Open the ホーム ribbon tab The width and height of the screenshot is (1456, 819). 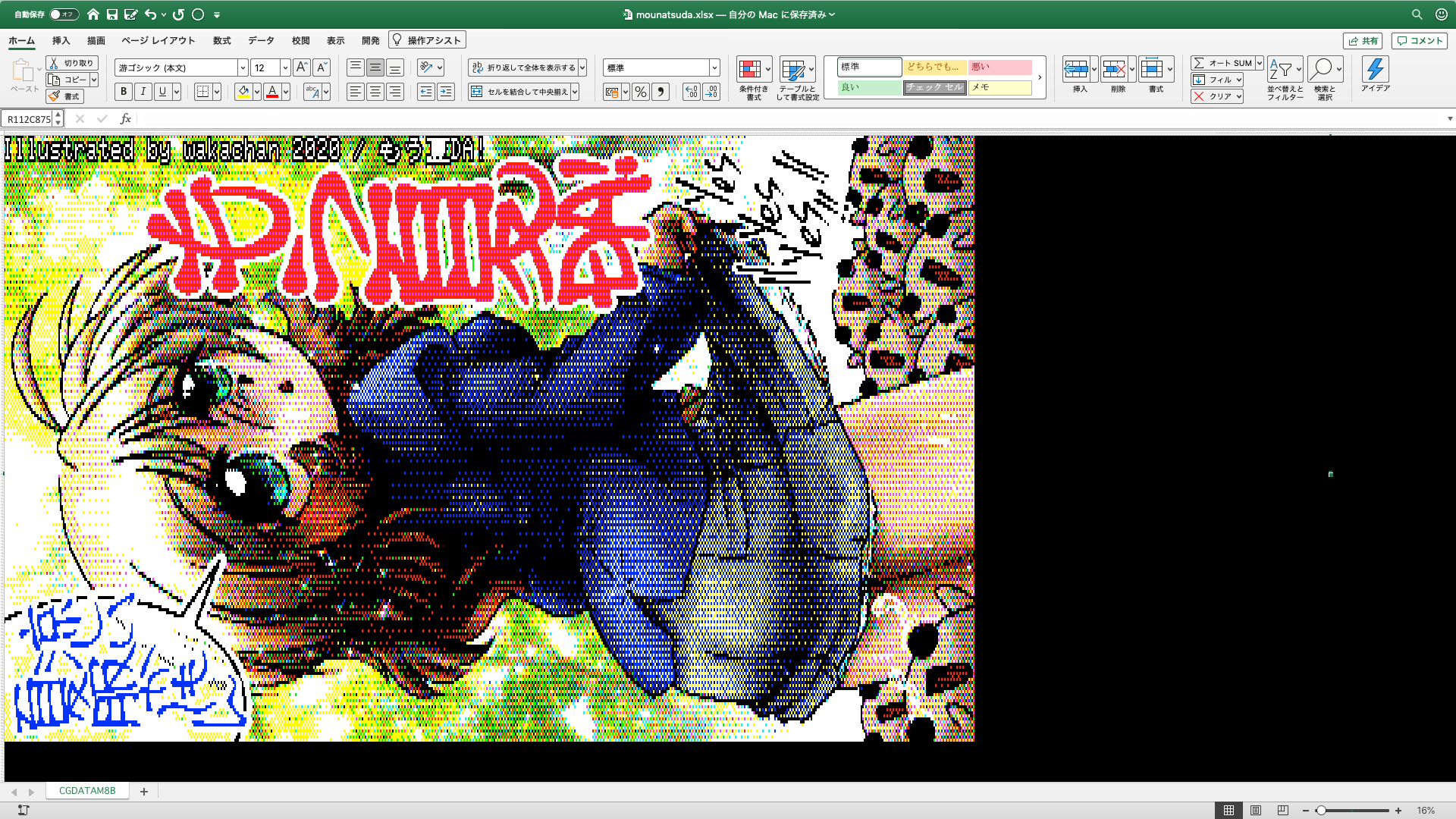(22, 41)
